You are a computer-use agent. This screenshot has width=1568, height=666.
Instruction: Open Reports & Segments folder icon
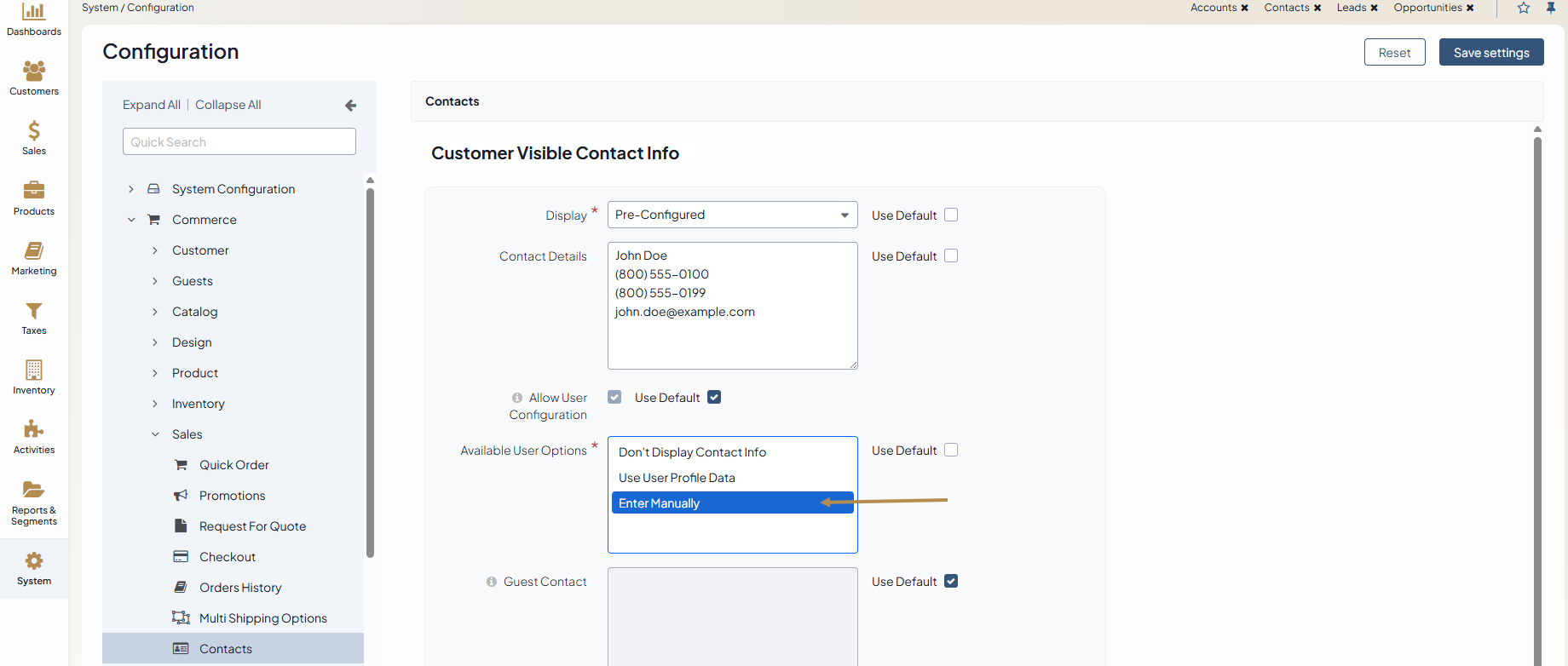(x=34, y=490)
